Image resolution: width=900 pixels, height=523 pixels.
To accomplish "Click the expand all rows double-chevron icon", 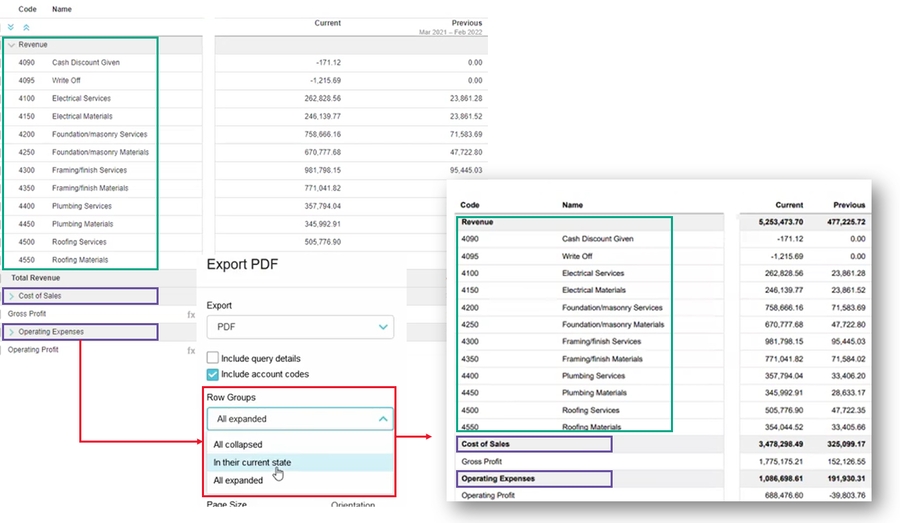I will coord(11,27).
